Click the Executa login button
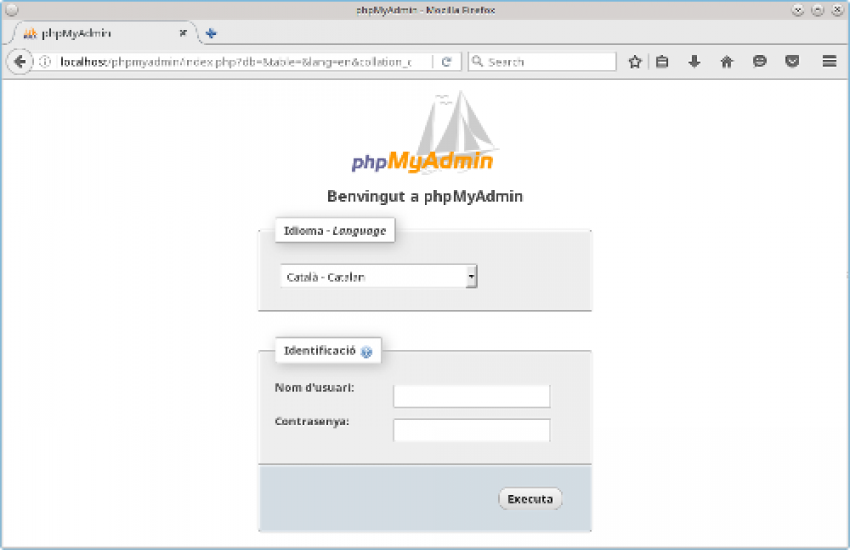Viewport: 850px width, 550px height. [x=530, y=499]
